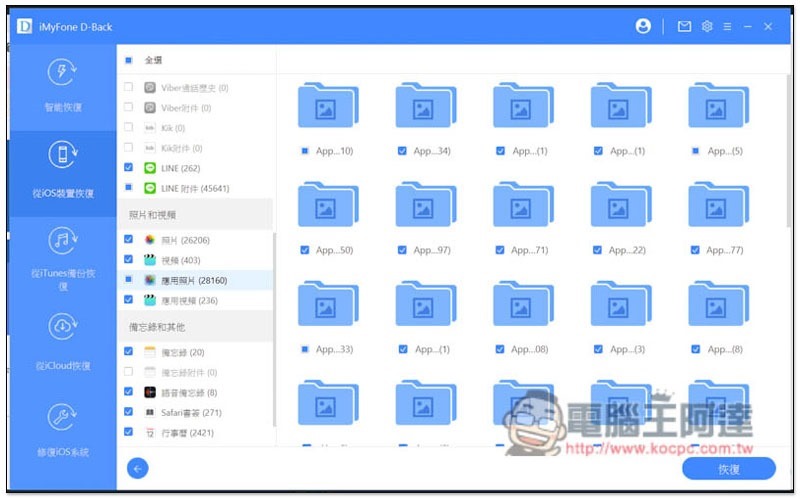
Task: Open the hamburger menu in title bar
Action: coord(727,27)
